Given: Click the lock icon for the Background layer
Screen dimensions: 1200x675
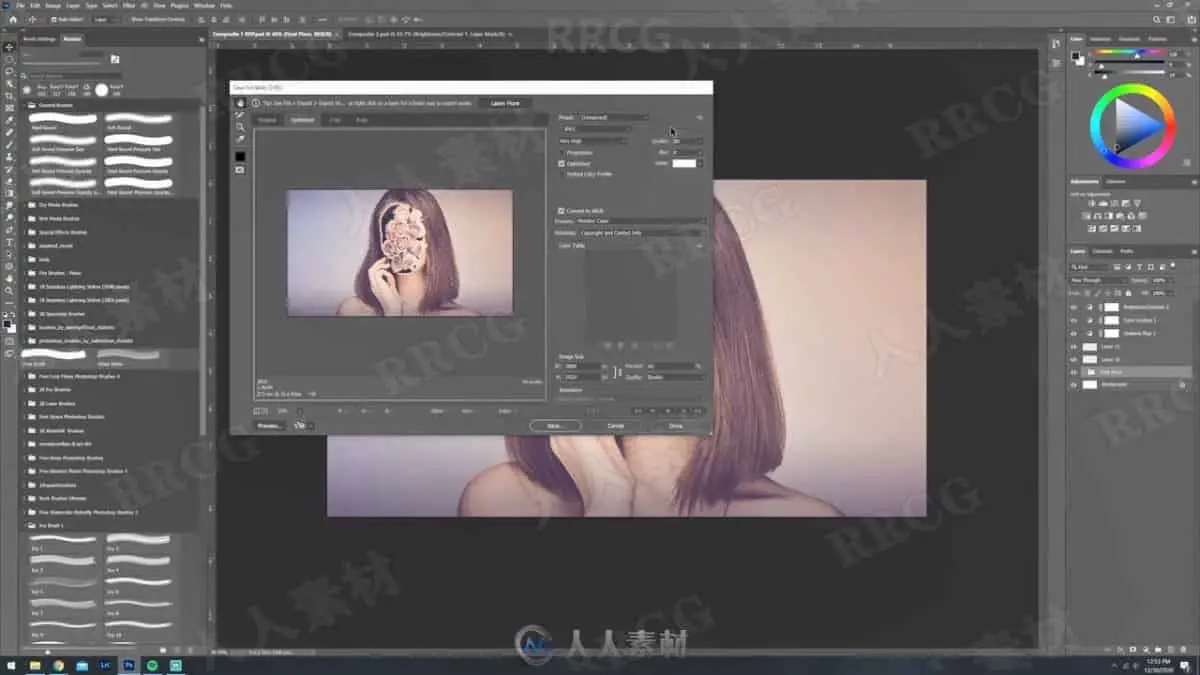Looking at the screenshot, I should [1182, 384].
